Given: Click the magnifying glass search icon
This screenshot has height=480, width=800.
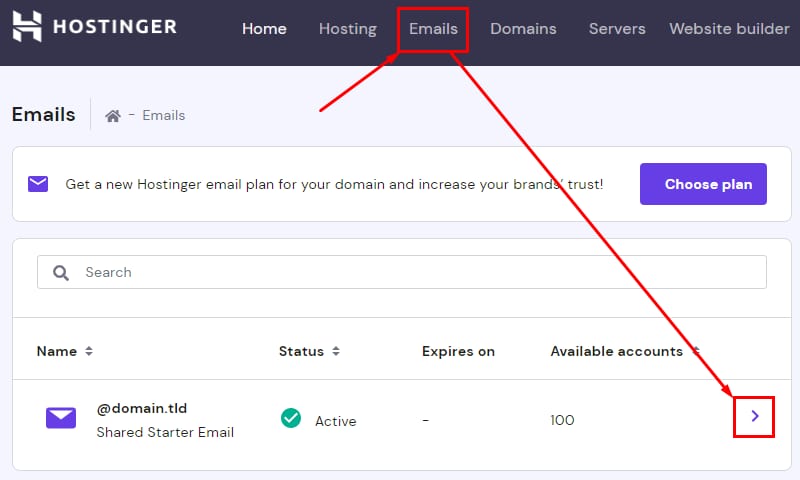Looking at the screenshot, I should click(61, 272).
